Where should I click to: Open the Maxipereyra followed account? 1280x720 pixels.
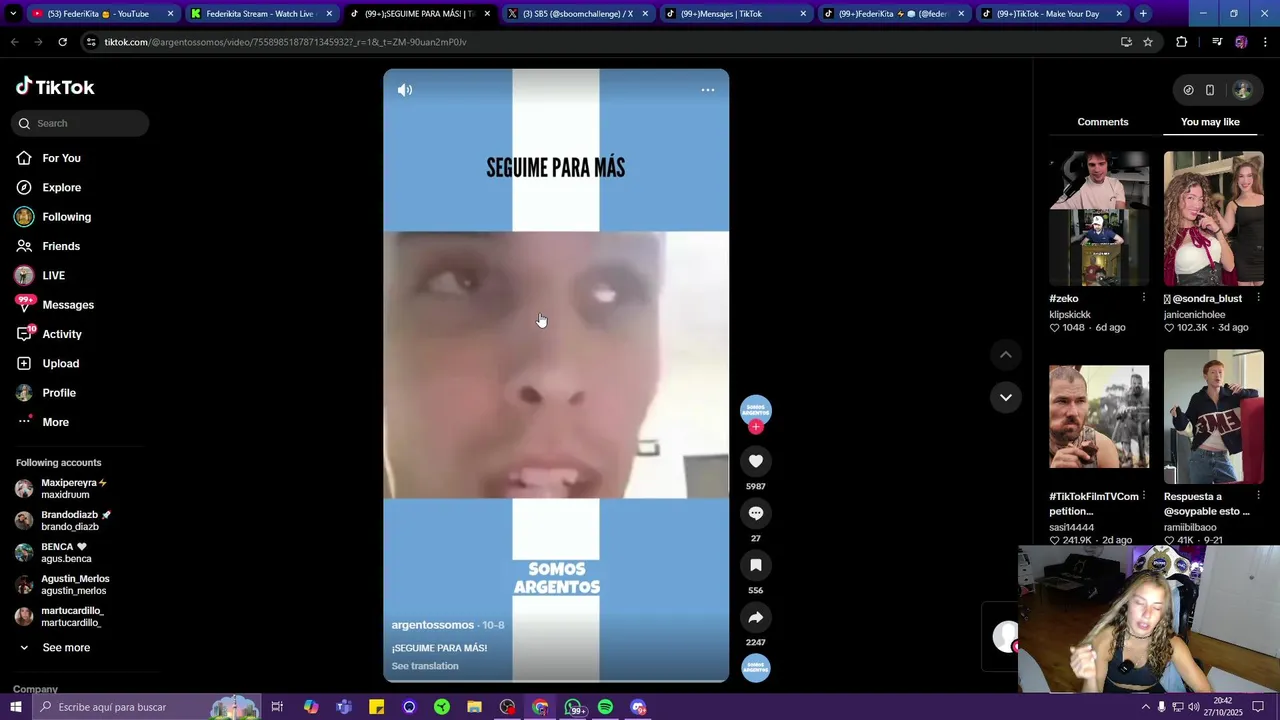(x=74, y=488)
